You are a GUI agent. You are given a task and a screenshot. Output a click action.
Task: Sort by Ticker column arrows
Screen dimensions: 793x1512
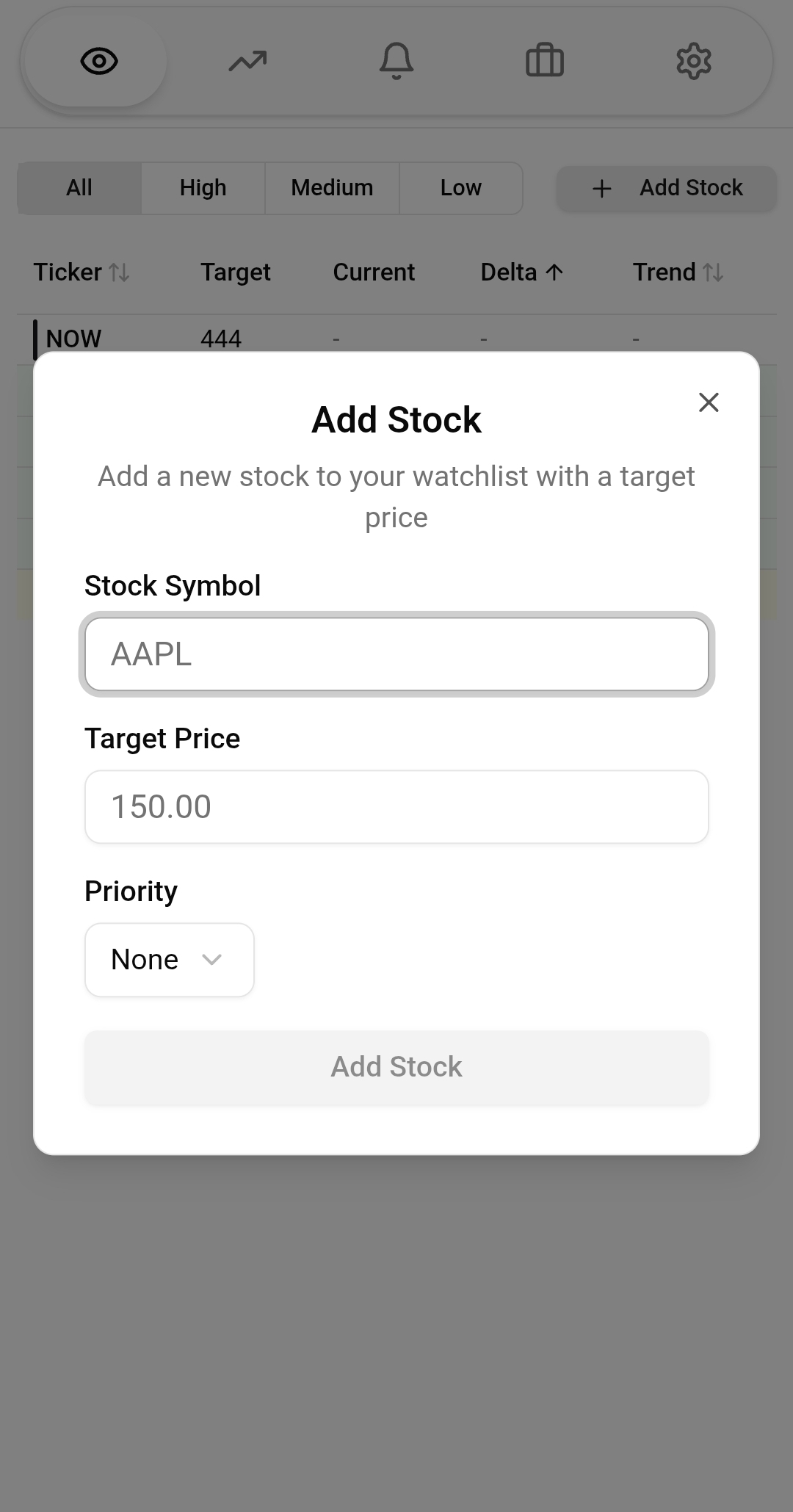[x=119, y=272]
